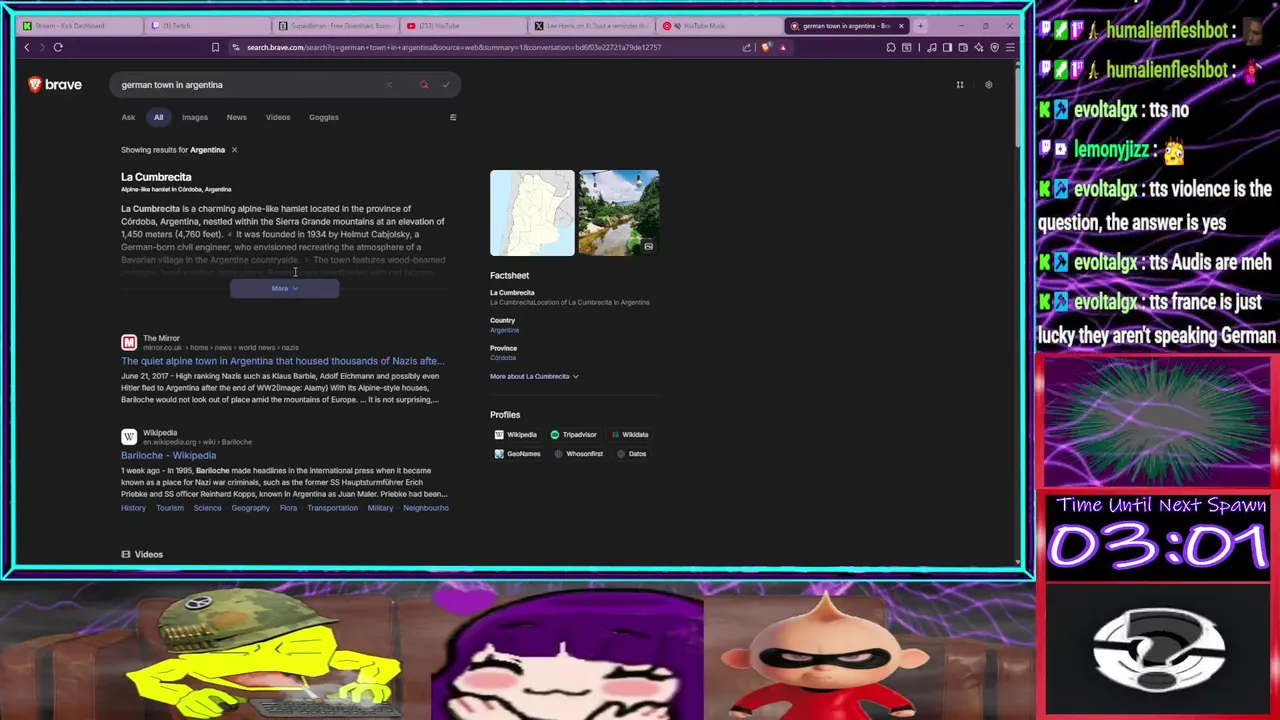Reload the page using the refresh icon
Viewport: 1280px width, 720px height.
pyautogui.click(x=58, y=47)
